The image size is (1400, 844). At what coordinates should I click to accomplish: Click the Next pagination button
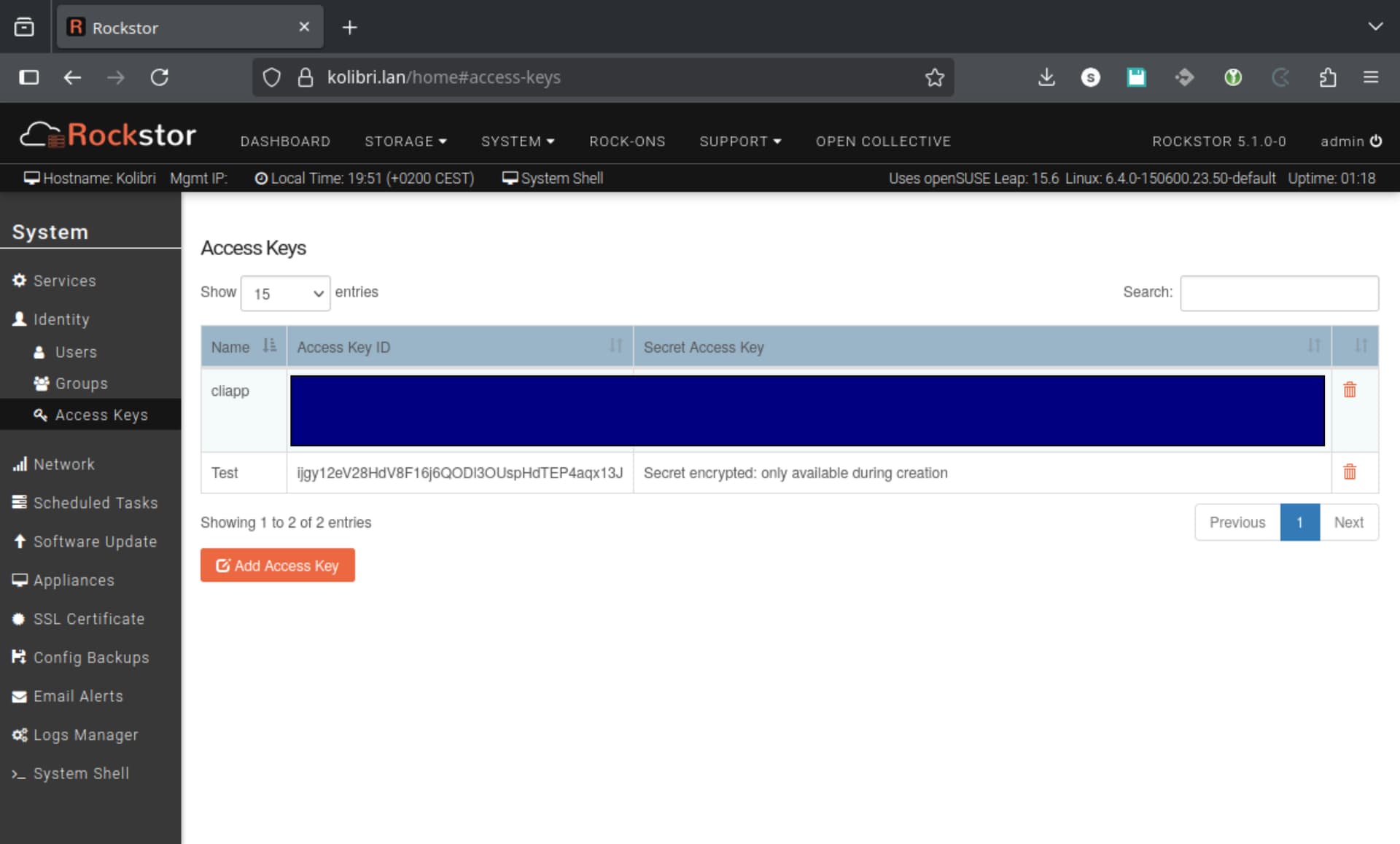click(1348, 523)
